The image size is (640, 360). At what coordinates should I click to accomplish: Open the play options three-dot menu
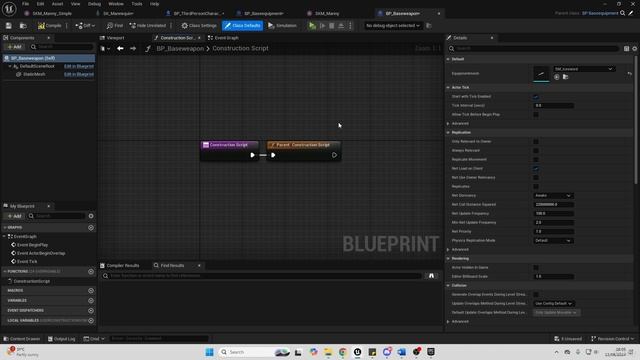point(350,25)
